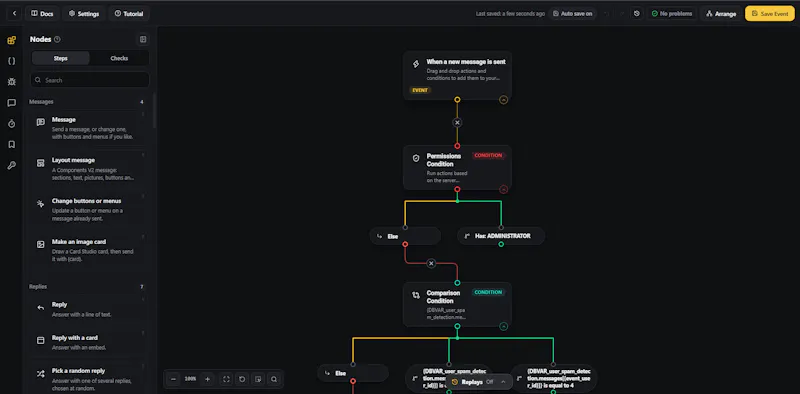Toggle the Auto save on switch

[573, 14]
